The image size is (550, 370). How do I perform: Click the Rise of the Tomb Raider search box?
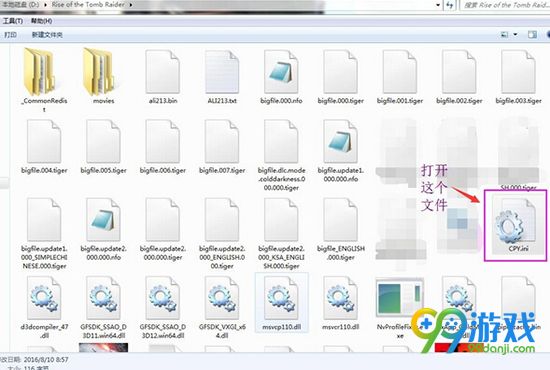505,5
